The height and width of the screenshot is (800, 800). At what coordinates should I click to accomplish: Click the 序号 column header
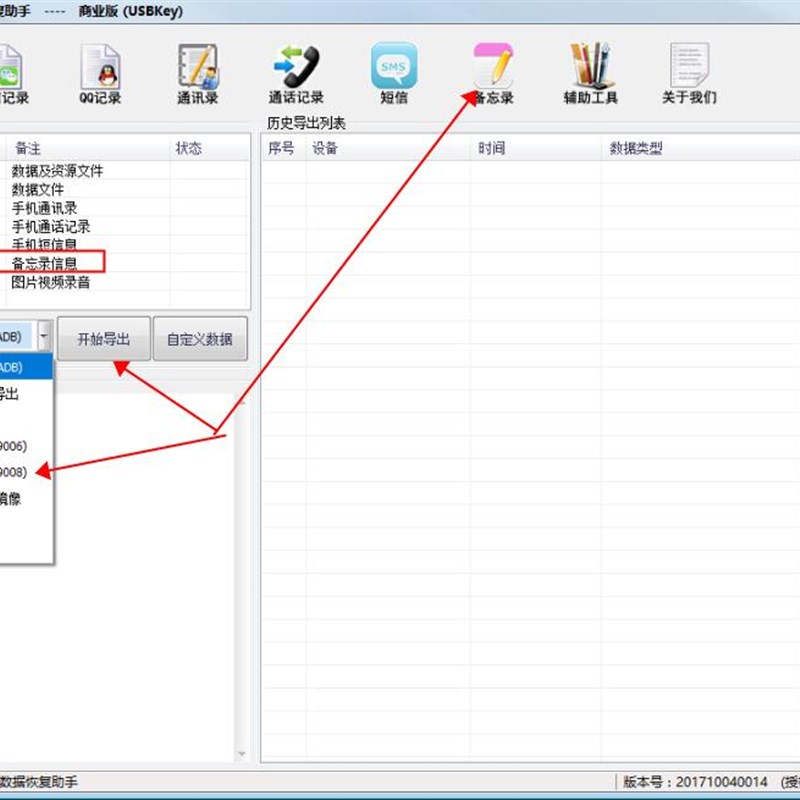point(283,148)
